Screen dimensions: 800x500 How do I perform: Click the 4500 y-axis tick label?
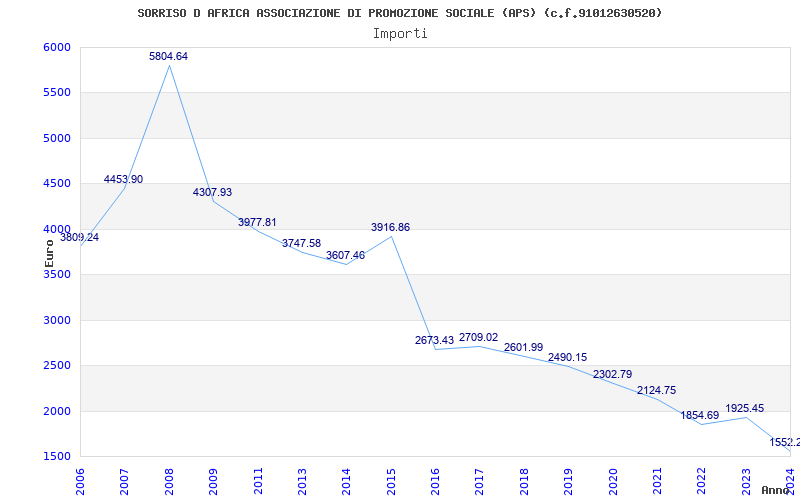pos(56,184)
